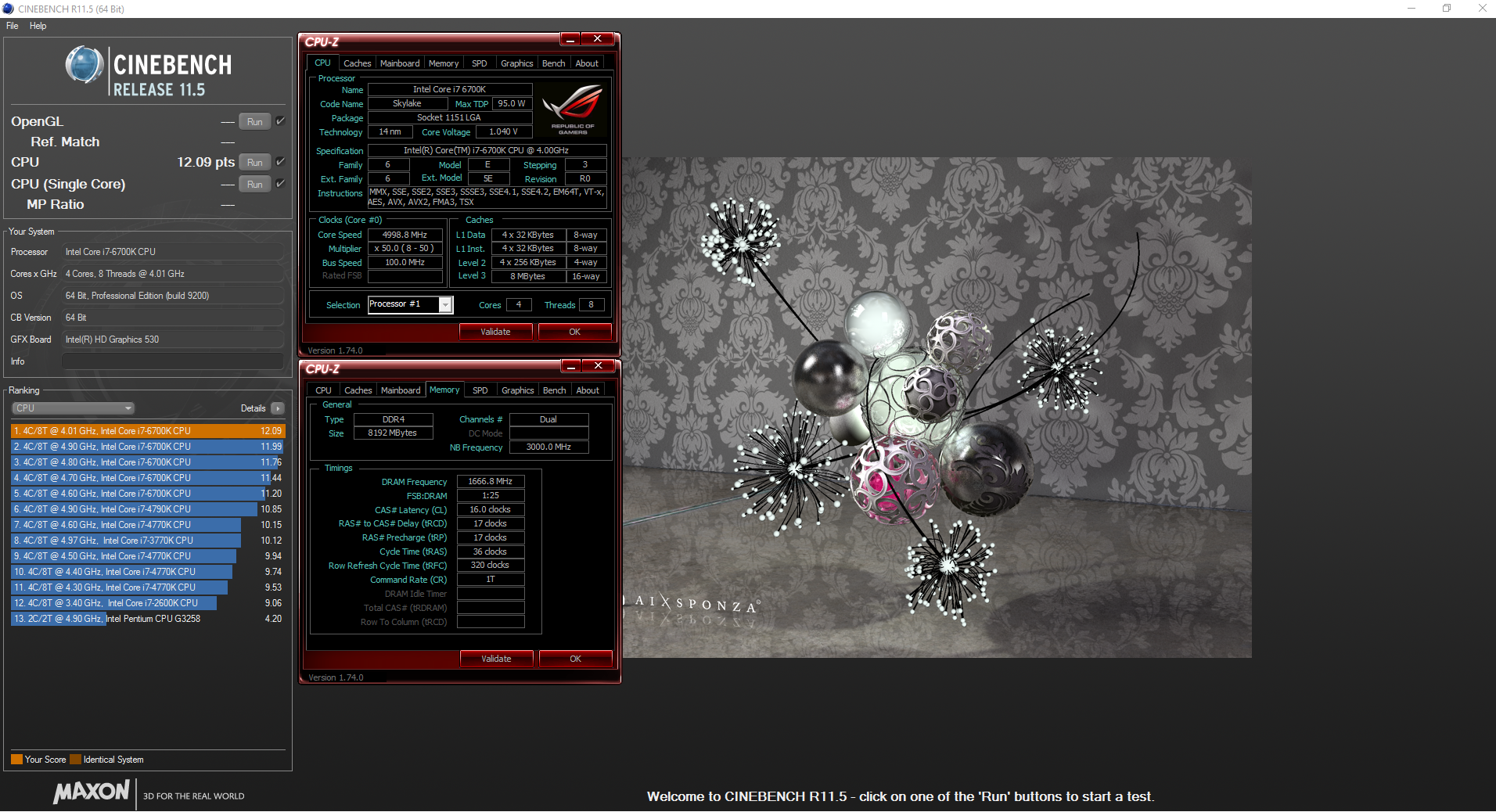This screenshot has height=812, width=1496.
Task: Open Bench tab in lower CPU-Z window
Action: point(554,390)
